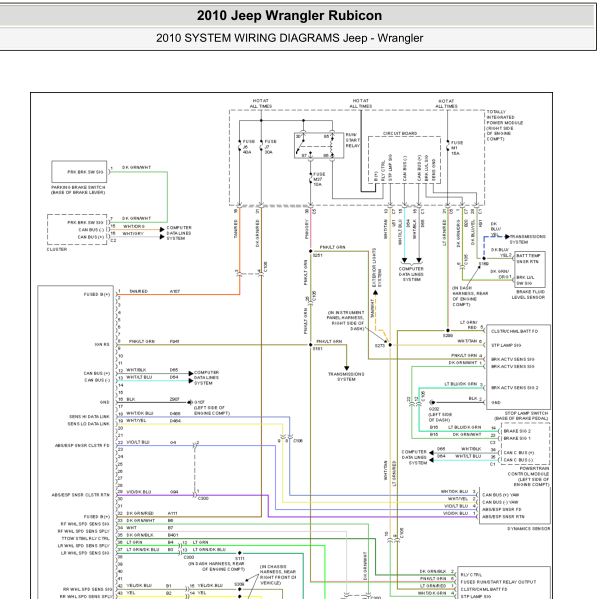
Task: Click the 'SENS LO DATA LINK' pin label
Action: click(x=89, y=424)
